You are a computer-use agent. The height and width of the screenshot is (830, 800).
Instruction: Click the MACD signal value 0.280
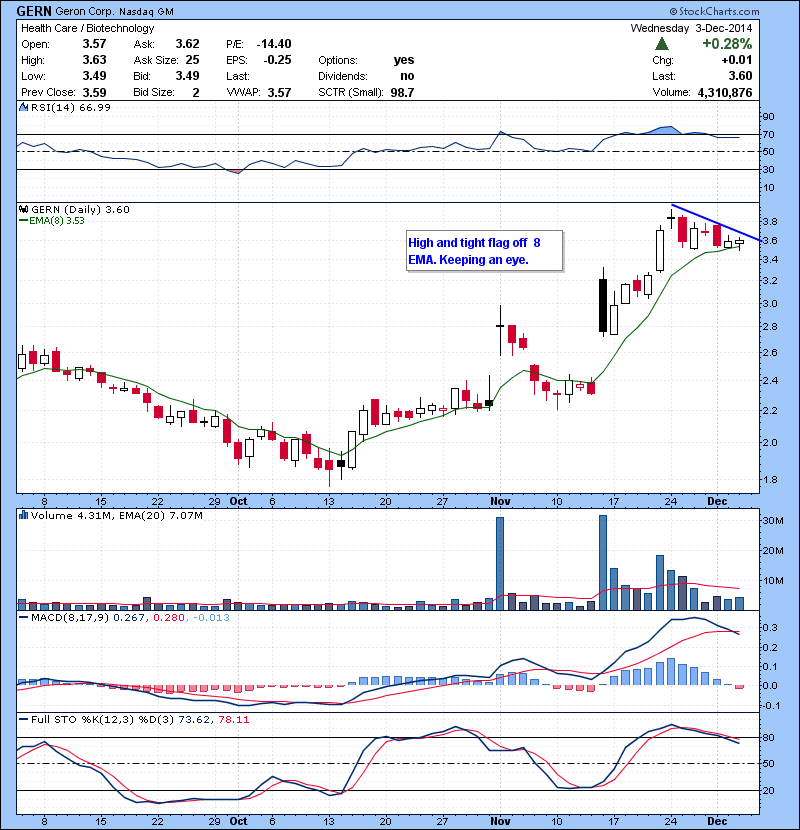coord(169,617)
